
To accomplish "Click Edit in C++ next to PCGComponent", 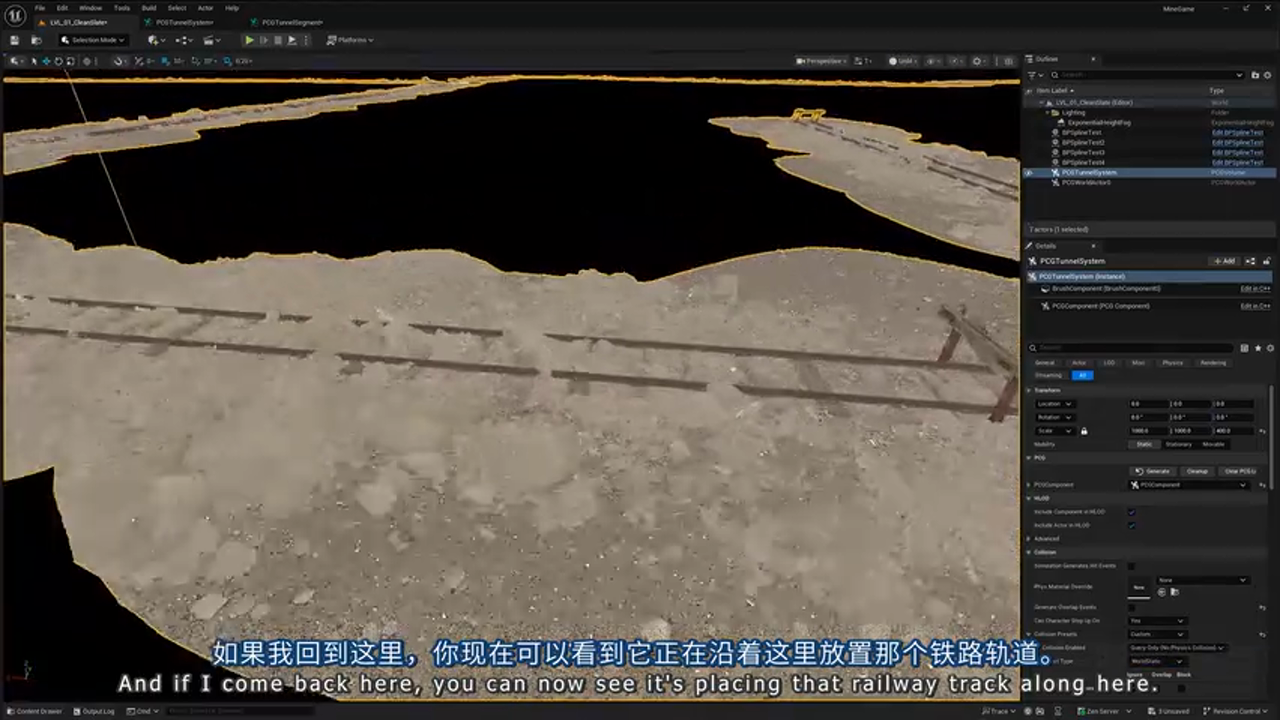I will [1255, 306].
